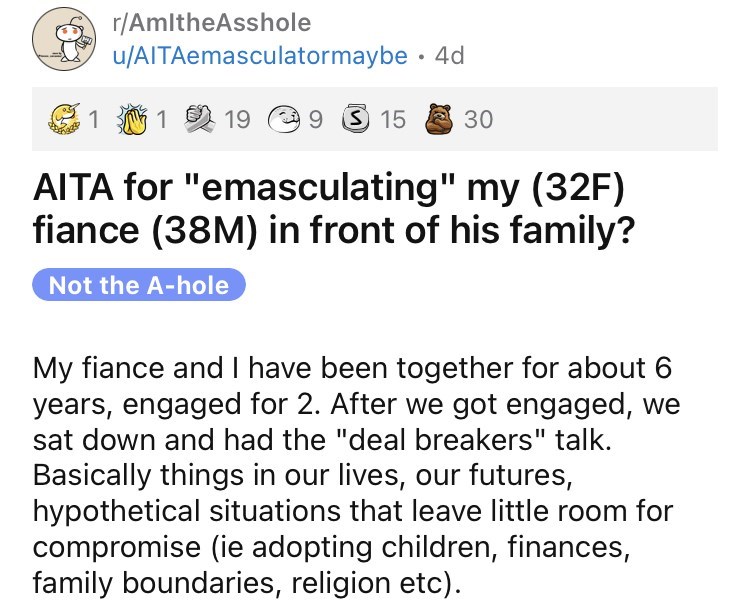750x615 pixels.
Task: Click the award count 15 next to silver
Action: tap(393, 120)
